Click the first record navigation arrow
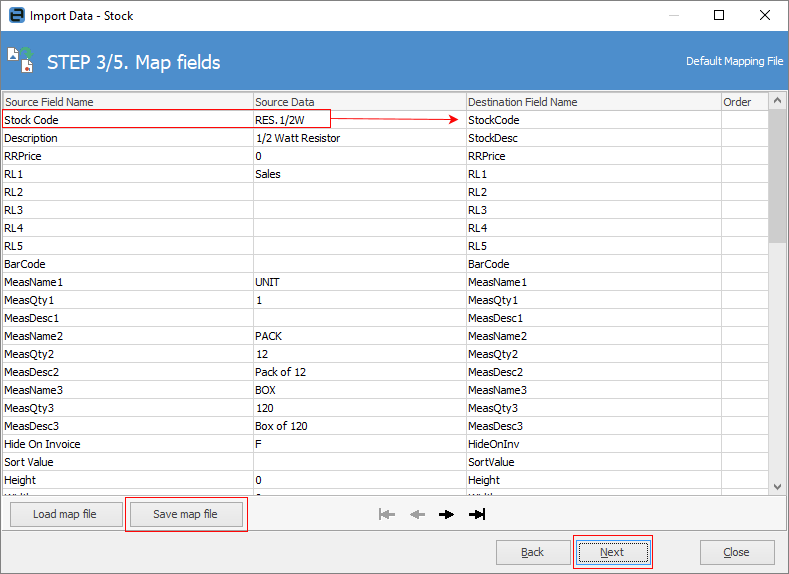The image size is (789, 574). point(386,514)
